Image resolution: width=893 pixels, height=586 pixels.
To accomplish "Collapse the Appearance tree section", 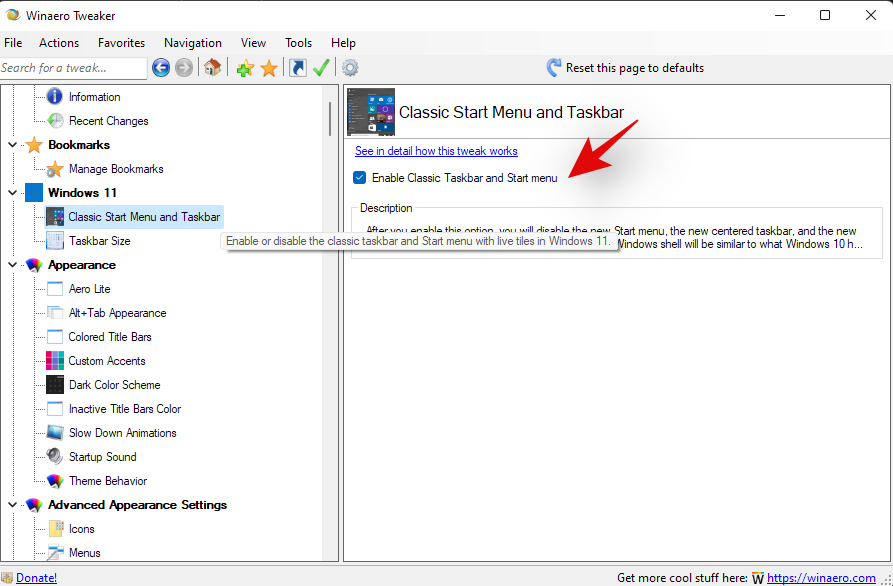I will pos(13,265).
